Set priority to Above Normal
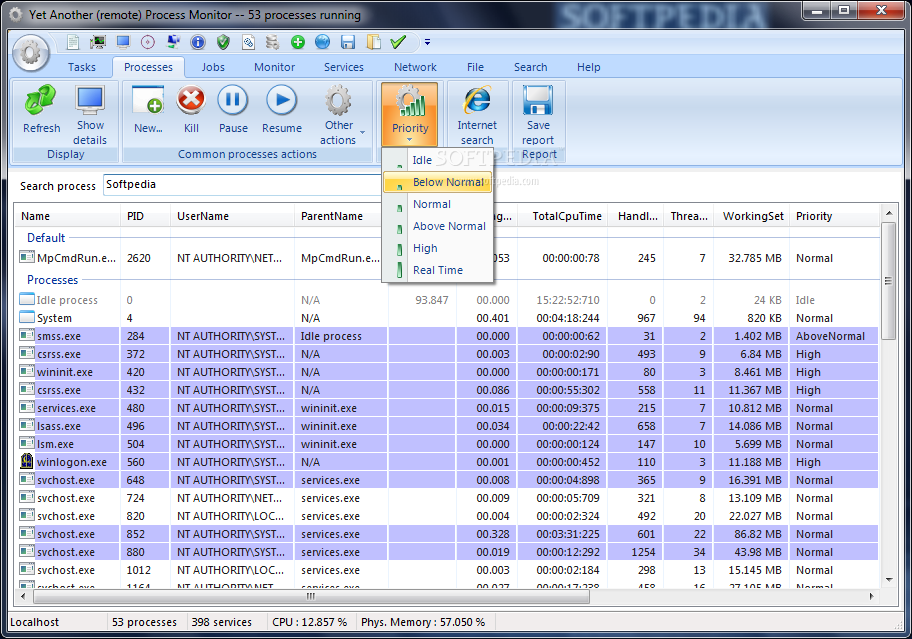The width and height of the screenshot is (912, 639). [437, 226]
